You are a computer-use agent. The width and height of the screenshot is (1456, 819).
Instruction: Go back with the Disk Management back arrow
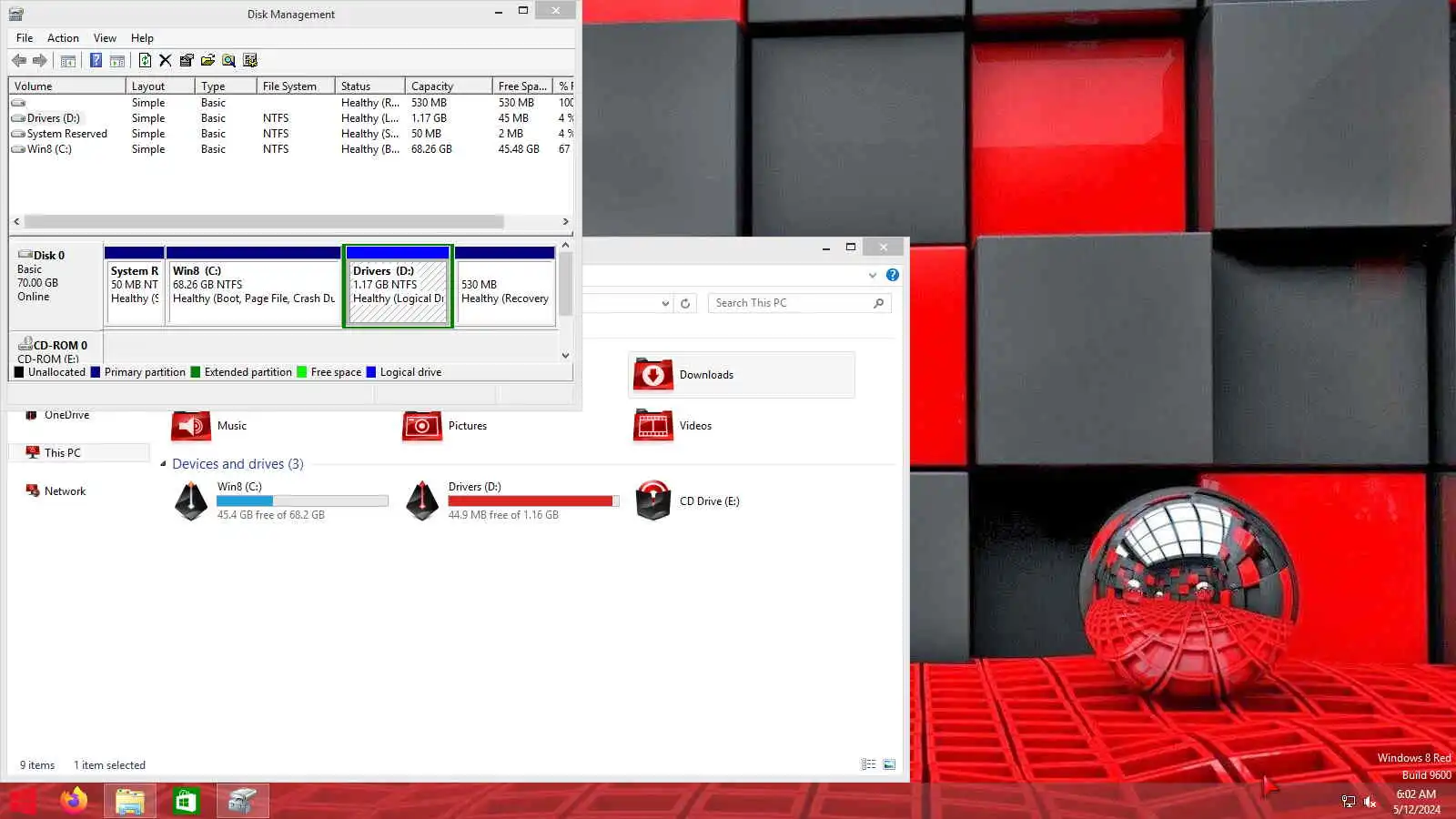[19, 61]
